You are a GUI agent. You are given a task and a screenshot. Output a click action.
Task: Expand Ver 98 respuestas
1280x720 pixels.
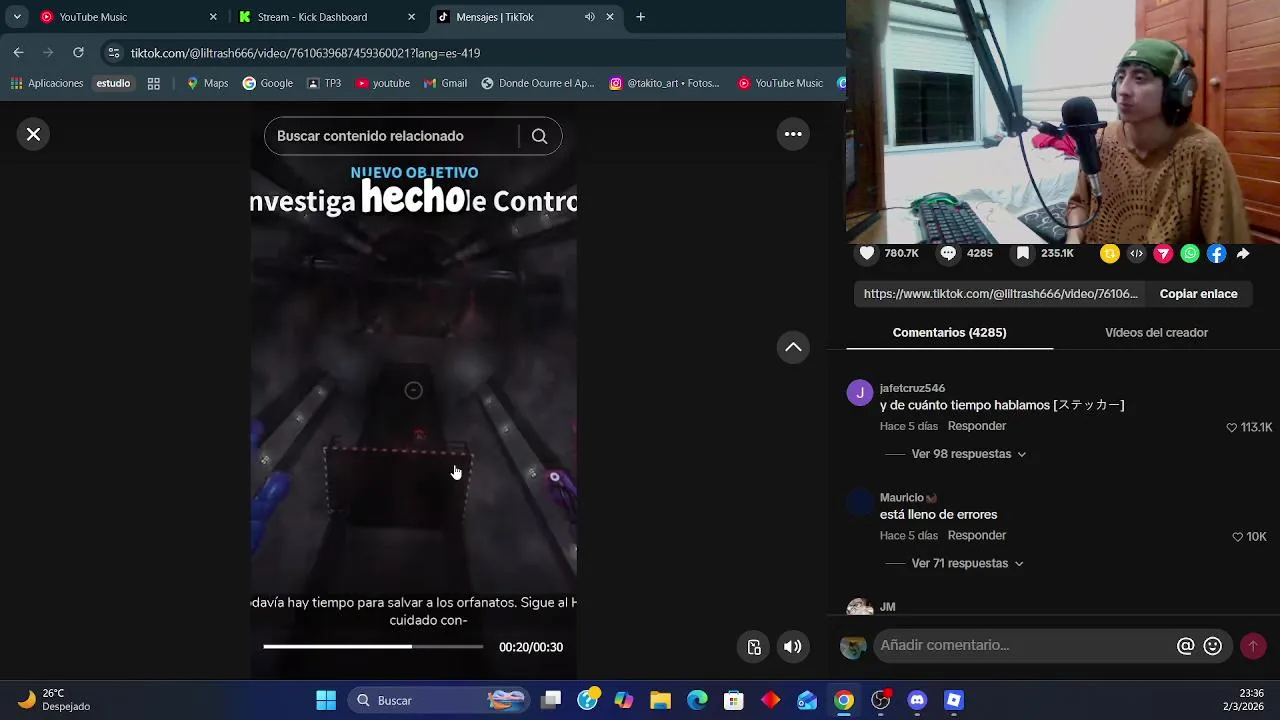point(969,454)
